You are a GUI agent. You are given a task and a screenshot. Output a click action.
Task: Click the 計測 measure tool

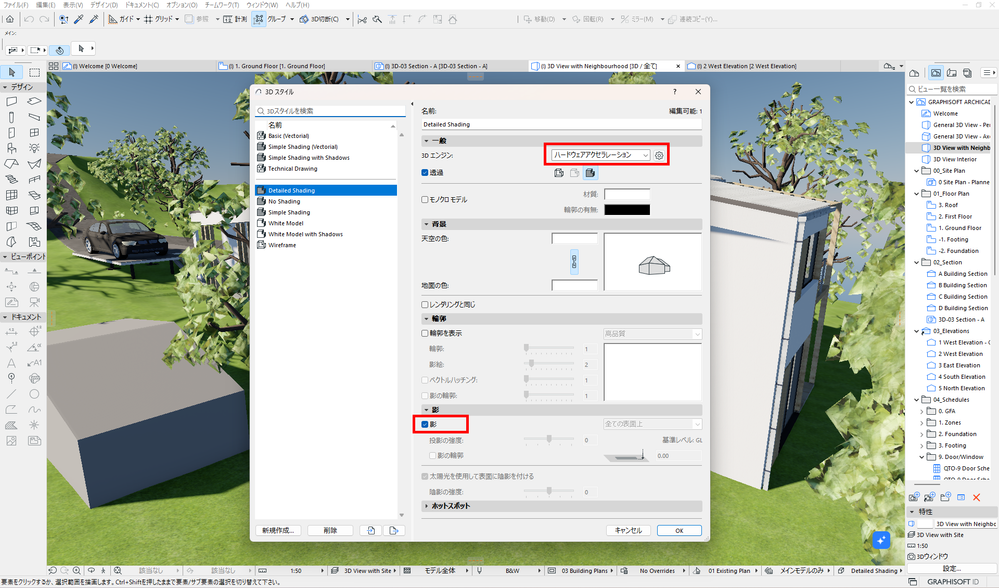point(235,19)
